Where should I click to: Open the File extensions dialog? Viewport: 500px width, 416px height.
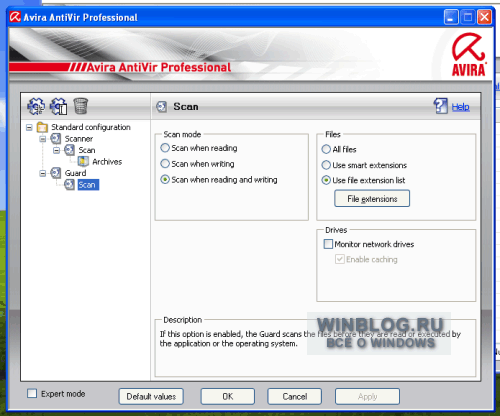click(x=372, y=199)
